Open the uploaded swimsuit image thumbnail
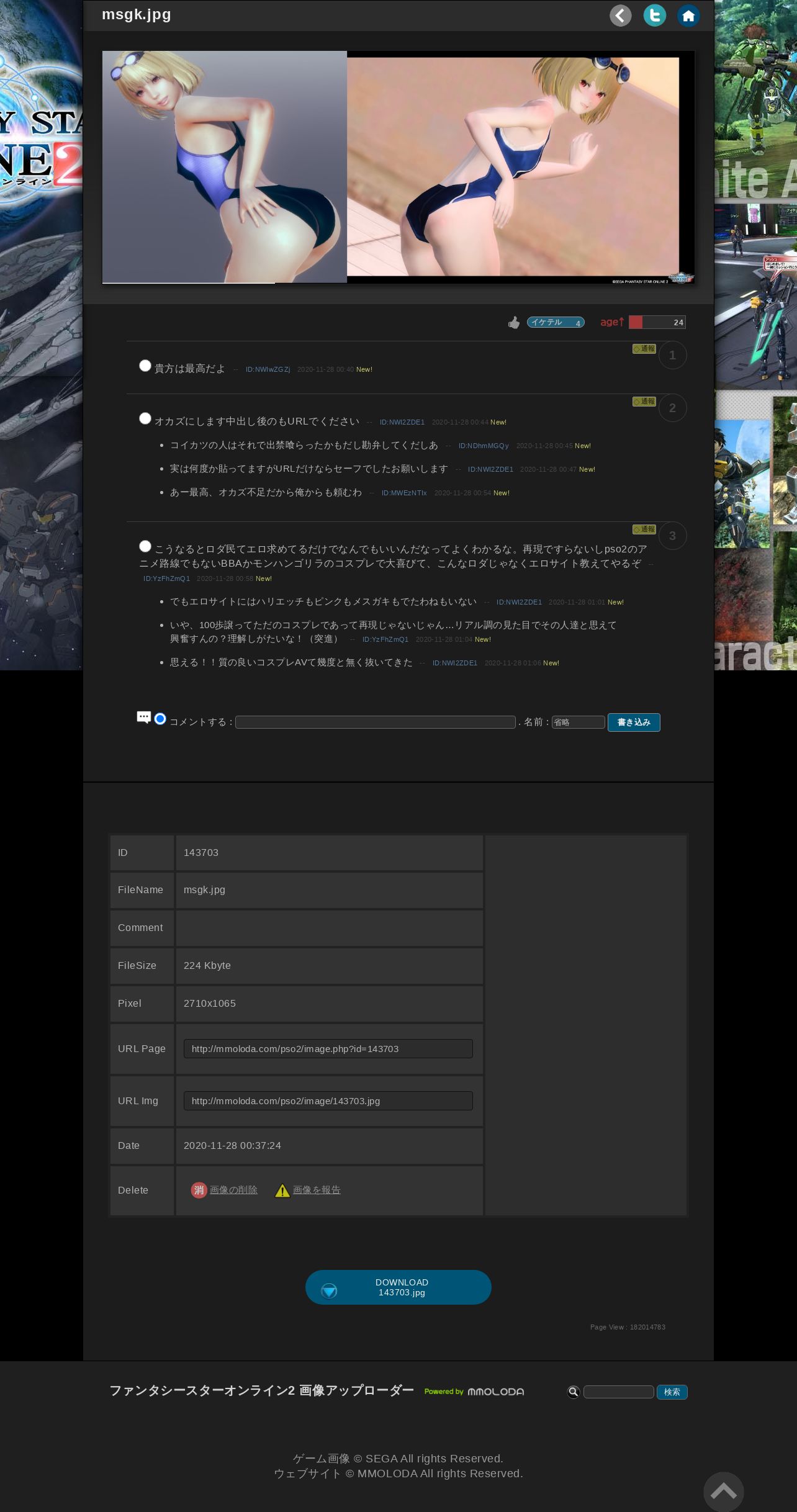The width and height of the screenshot is (797, 1512). (398, 167)
